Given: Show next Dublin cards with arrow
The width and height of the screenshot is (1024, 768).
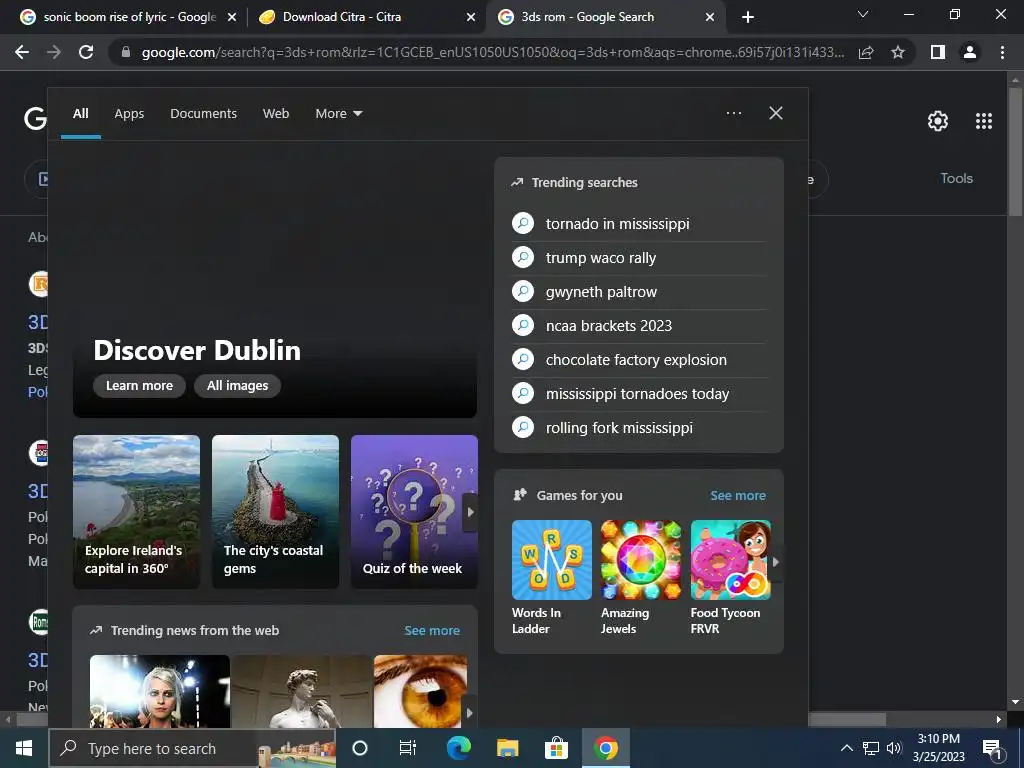Looking at the screenshot, I should click(x=470, y=512).
